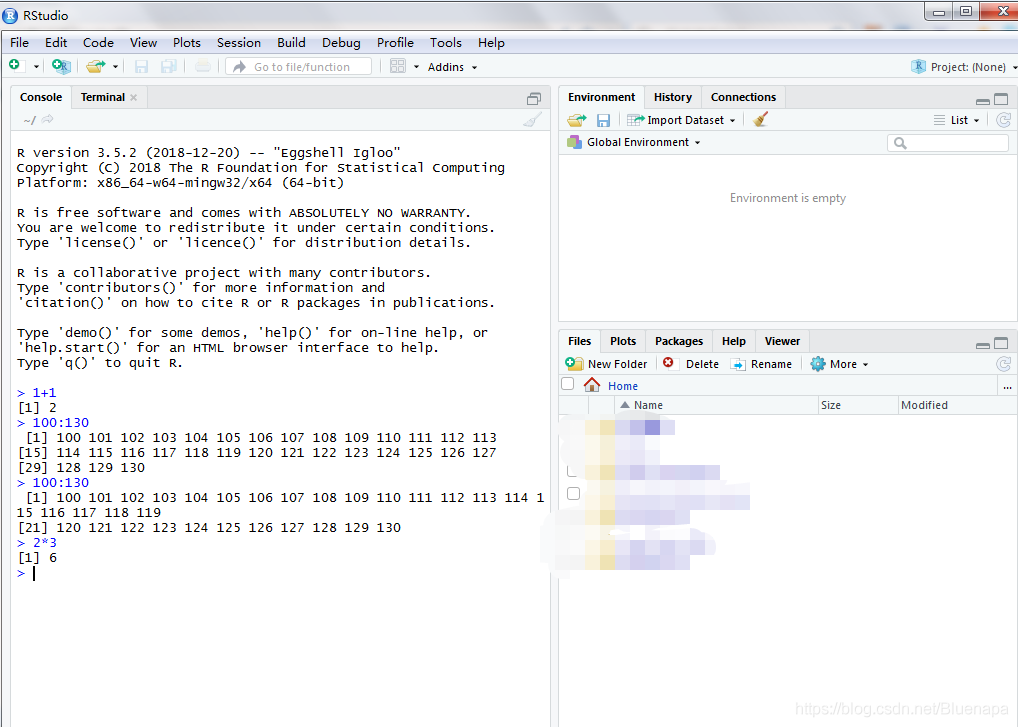Click the console pane restore windows icon
The height and width of the screenshot is (727, 1018).
pos(534,99)
